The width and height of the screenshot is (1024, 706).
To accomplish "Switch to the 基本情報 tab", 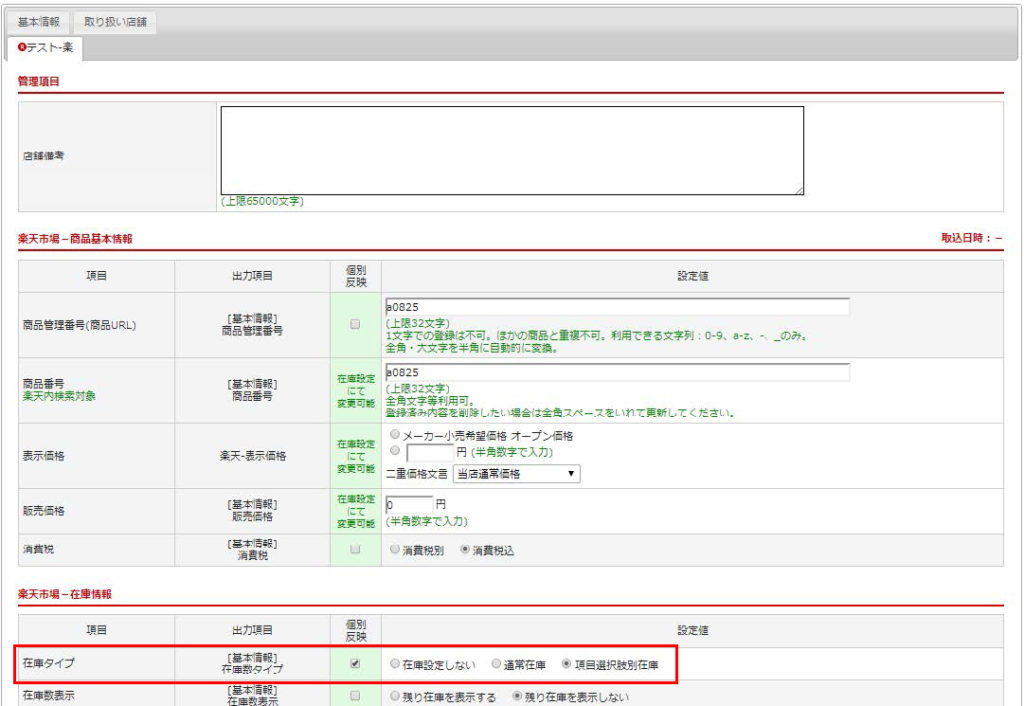I will click(39, 22).
